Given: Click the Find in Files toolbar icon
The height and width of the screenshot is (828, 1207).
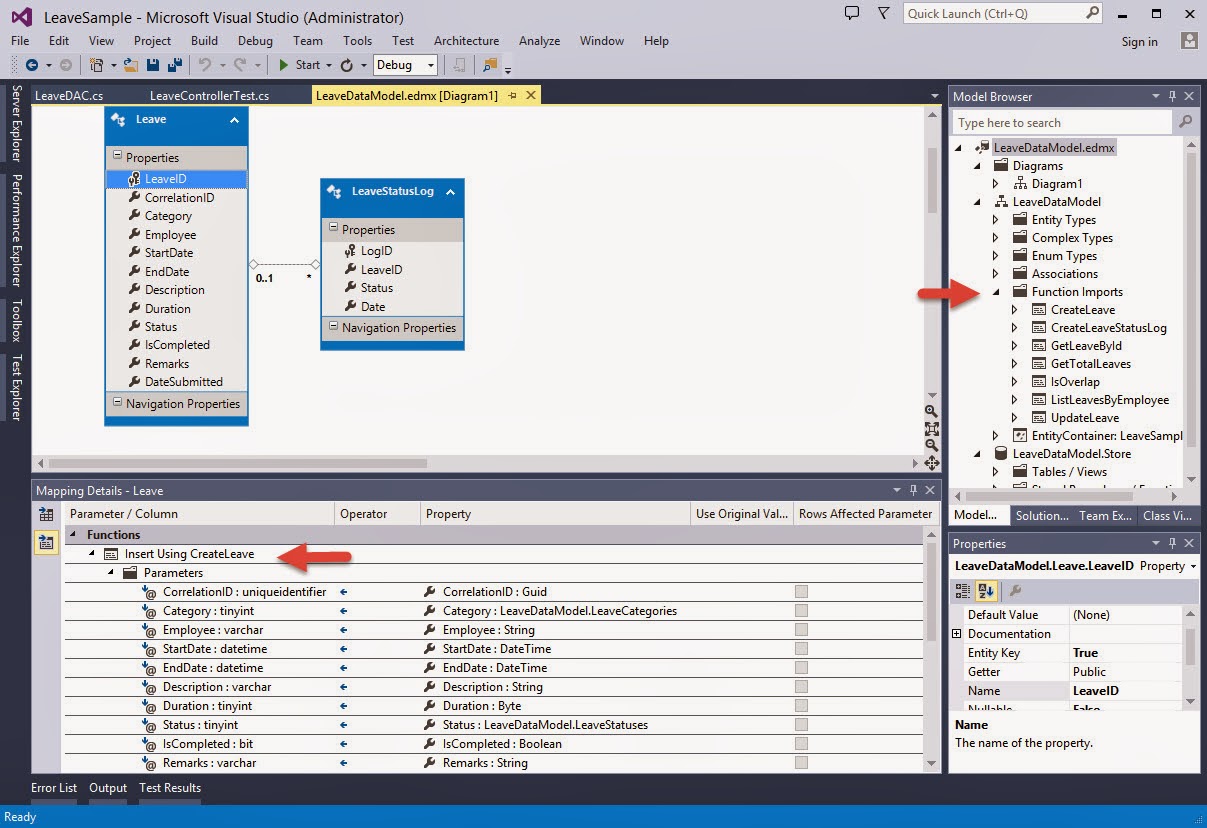Looking at the screenshot, I should (x=489, y=65).
